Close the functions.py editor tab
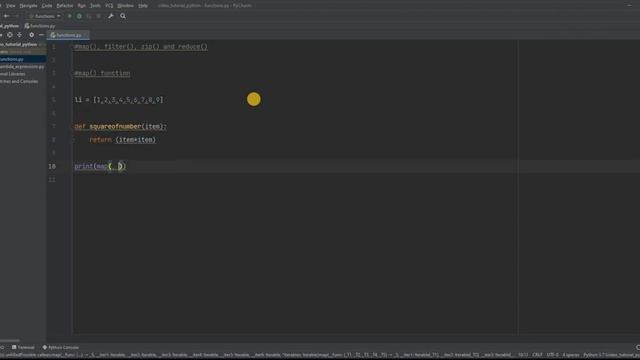Viewport: 640px width, 360px height. tap(86, 36)
